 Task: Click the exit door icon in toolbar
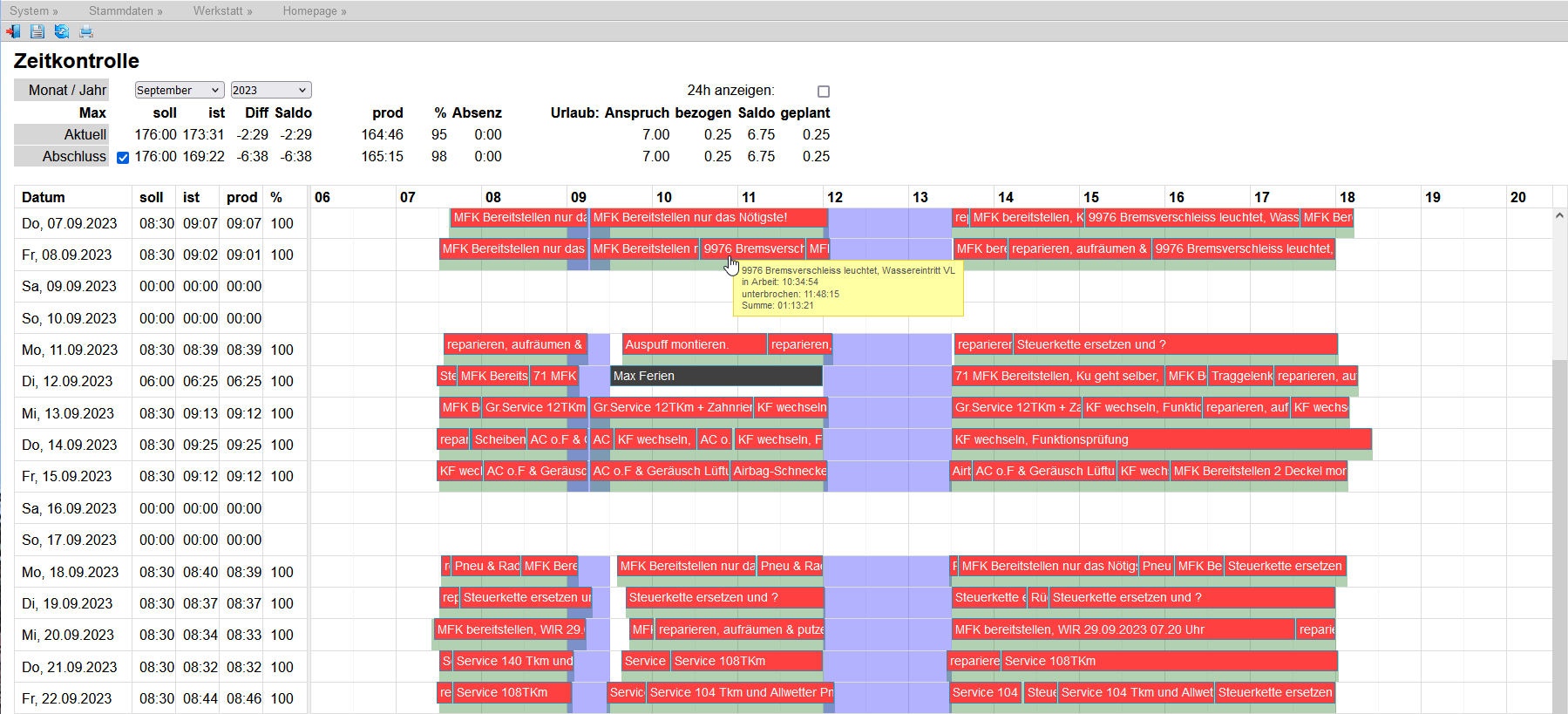click(x=13, y=31)
